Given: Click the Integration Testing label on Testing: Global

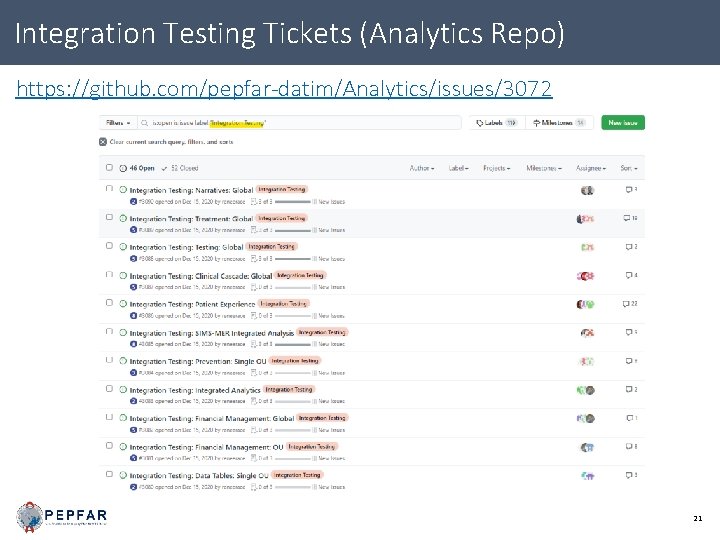Looking at the screenshot, I should click(272, 246).
